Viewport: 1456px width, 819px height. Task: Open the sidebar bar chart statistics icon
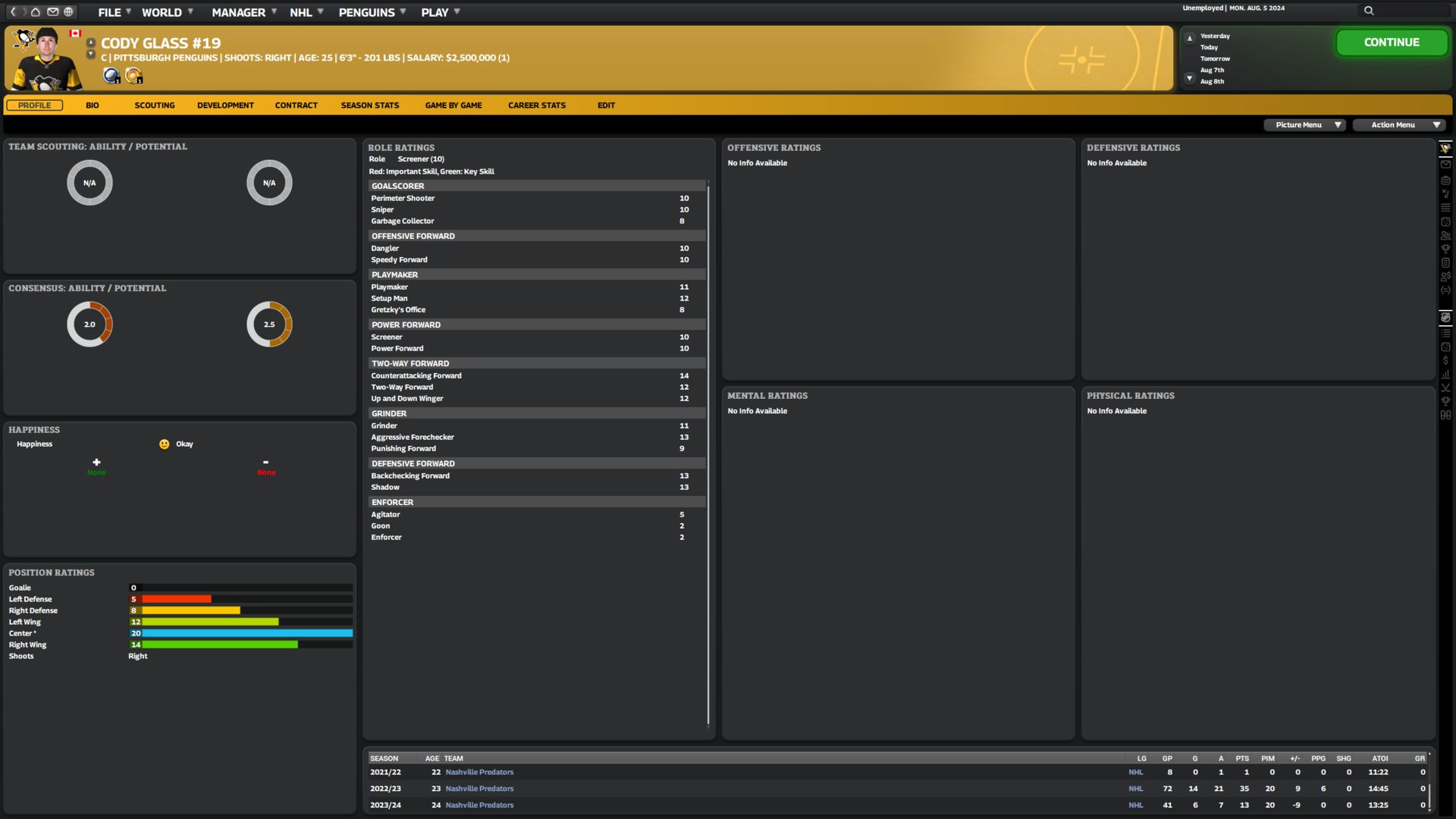(1445, 374)
